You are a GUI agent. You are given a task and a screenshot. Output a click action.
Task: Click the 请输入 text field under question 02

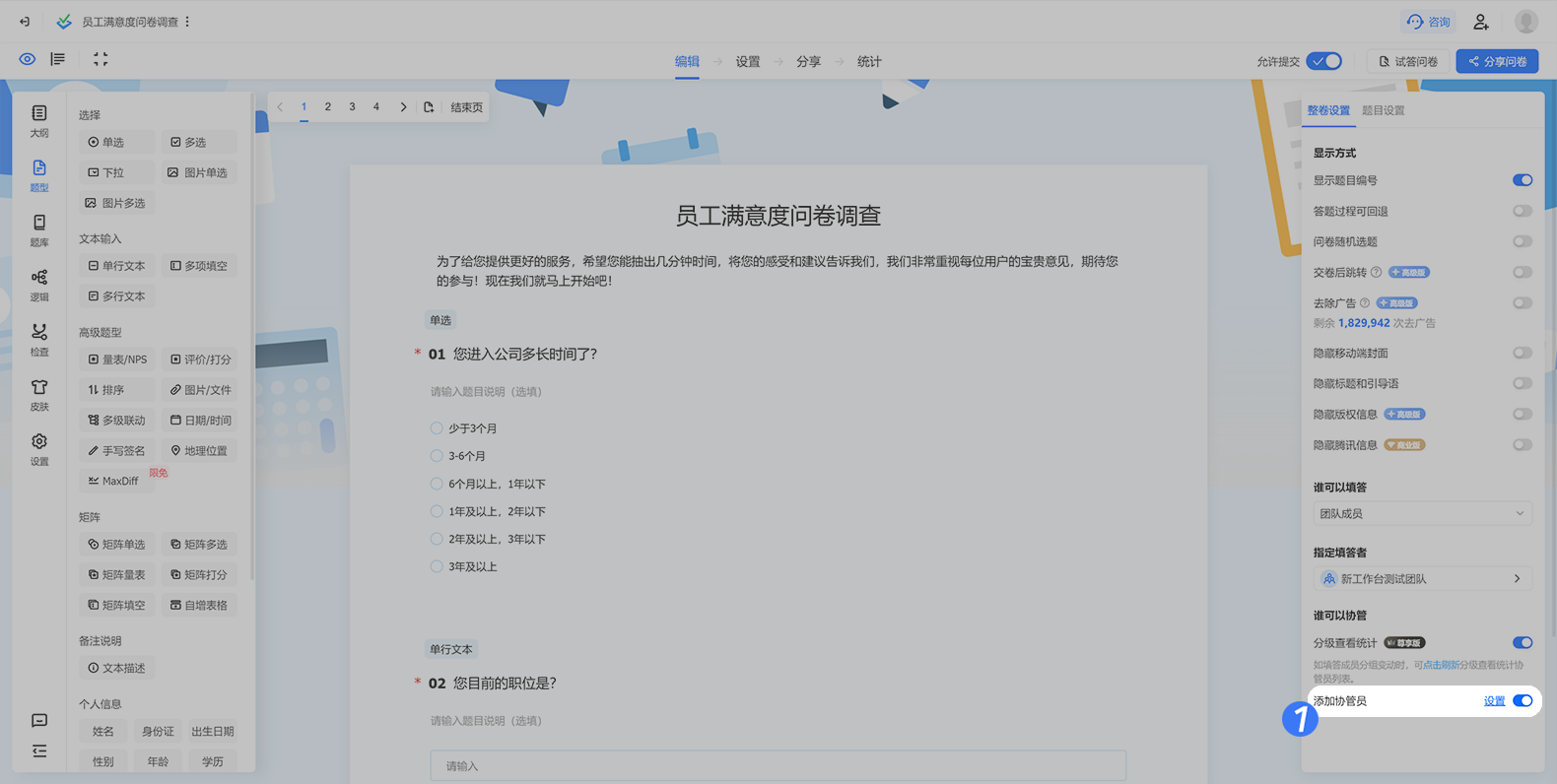point(778,765)
